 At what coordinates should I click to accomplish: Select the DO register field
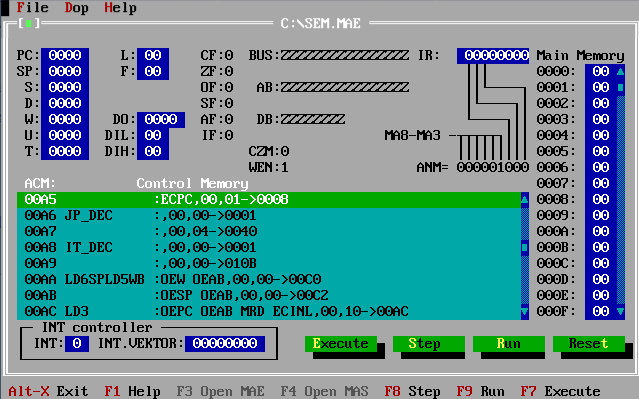coord(161,119)
